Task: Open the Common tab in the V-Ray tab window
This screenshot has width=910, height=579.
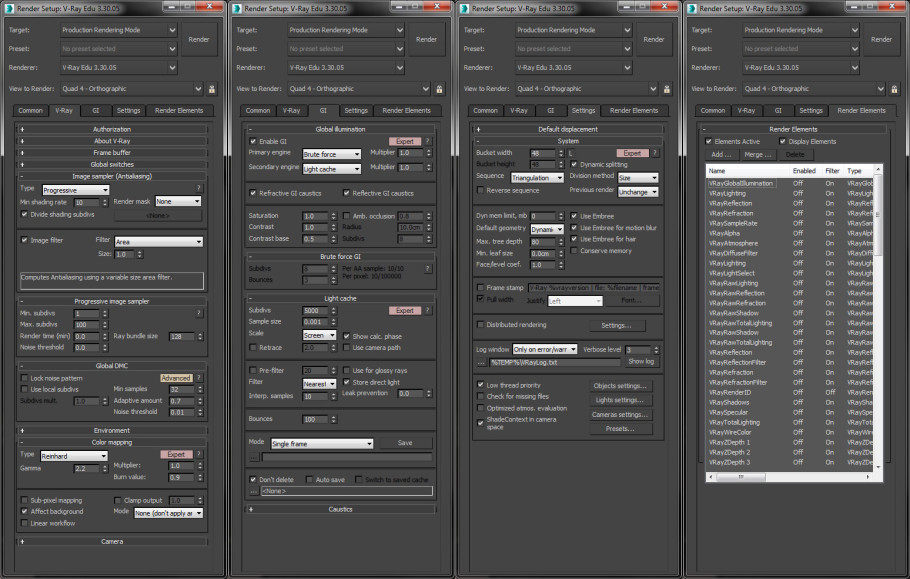Action: 30,110
